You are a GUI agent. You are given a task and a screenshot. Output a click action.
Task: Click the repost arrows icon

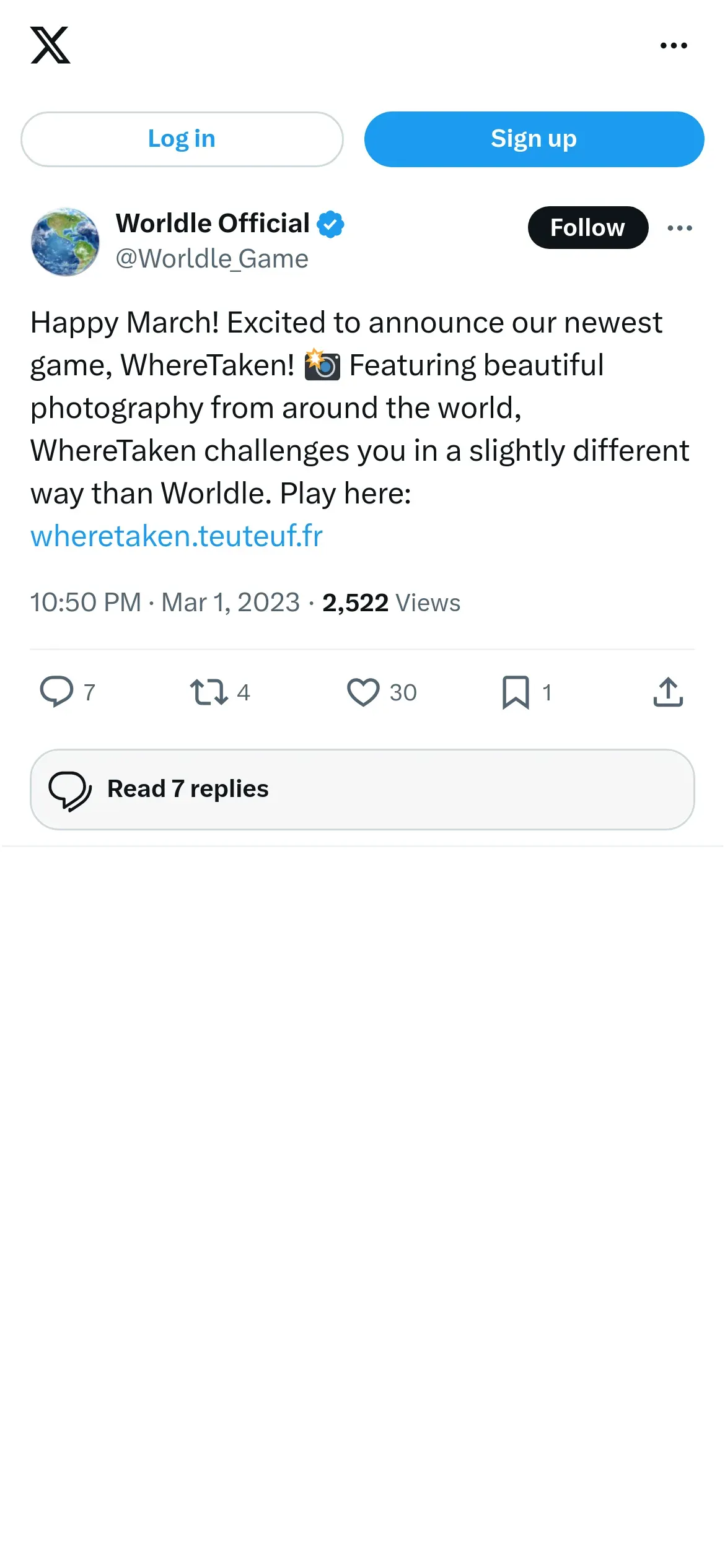(x=209, y=692)
